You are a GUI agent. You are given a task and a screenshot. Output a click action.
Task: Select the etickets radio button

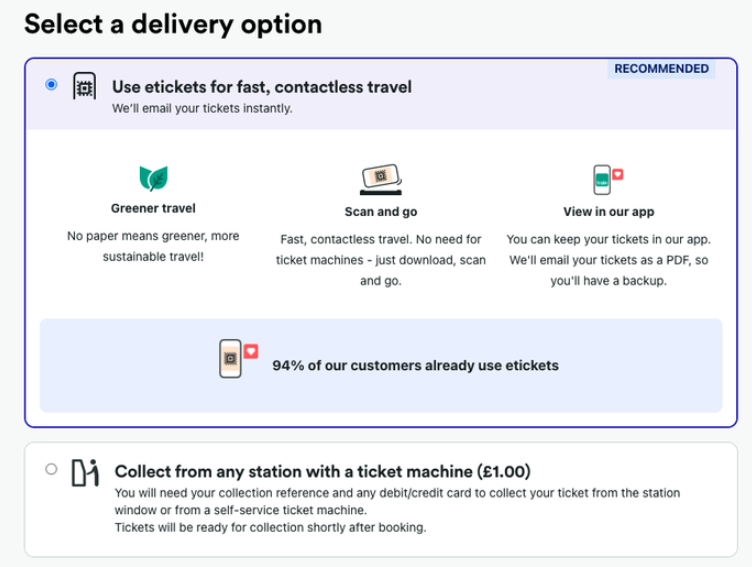coord(51,84)
